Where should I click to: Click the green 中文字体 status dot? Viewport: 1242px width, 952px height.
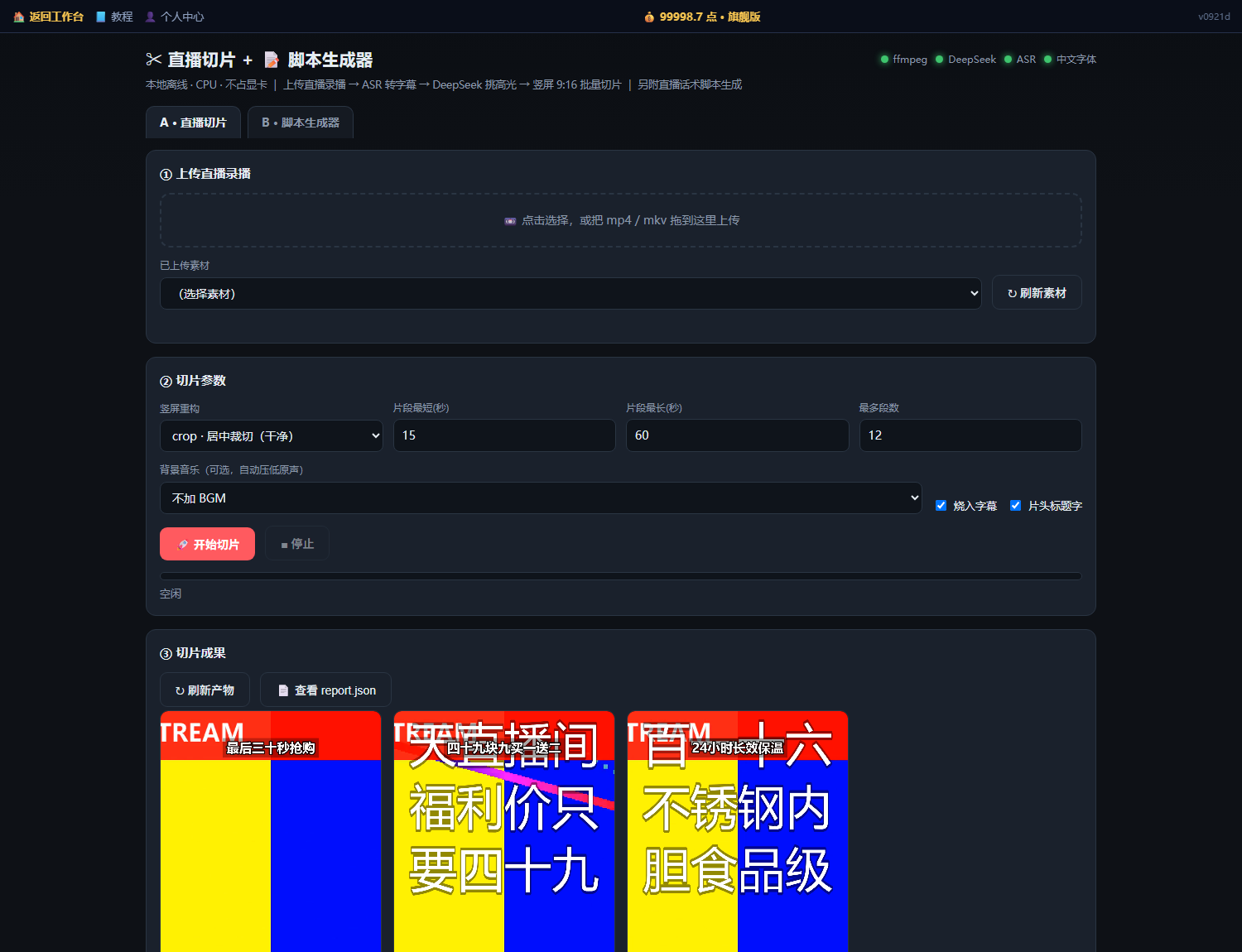point(1047,59)
